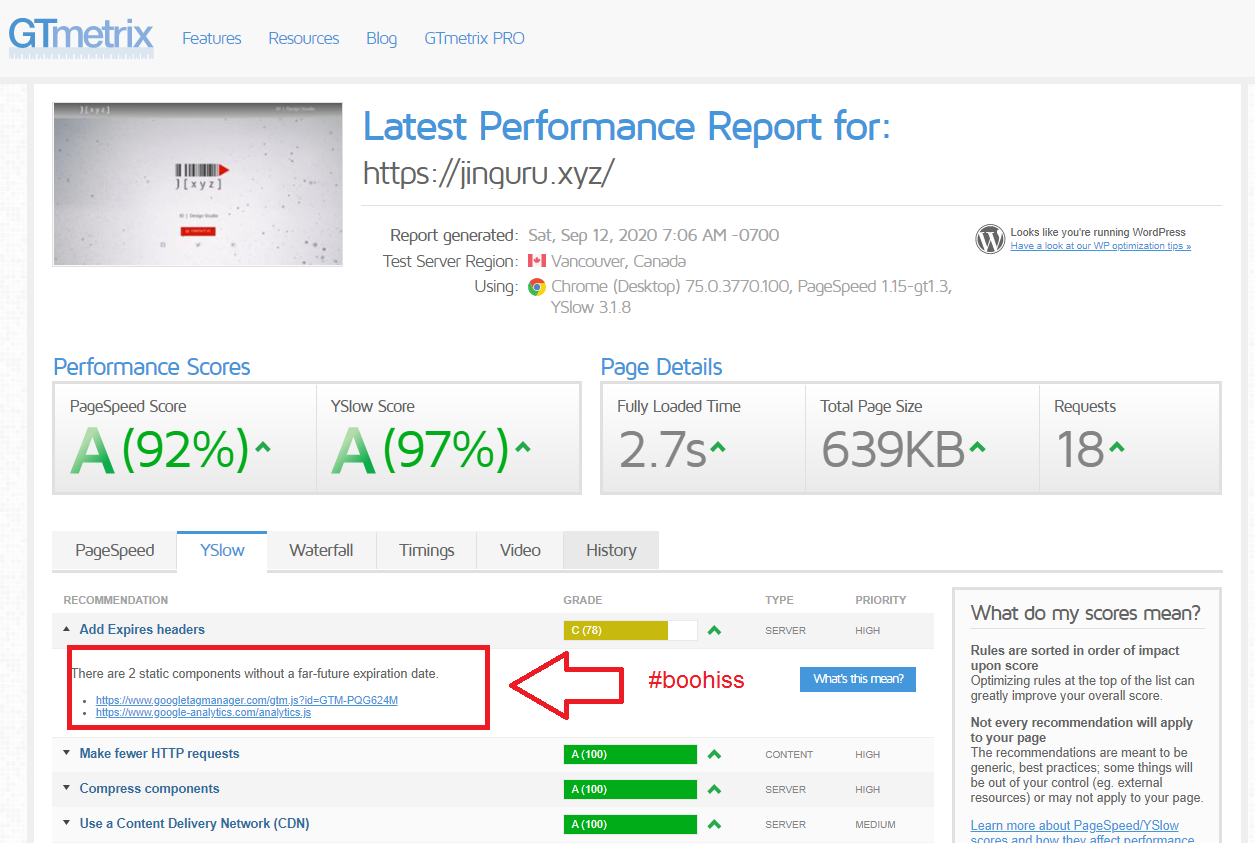This screenshot has width=1255, height=843.
Task: Open the Timings tab
Action: pos(426,550)
